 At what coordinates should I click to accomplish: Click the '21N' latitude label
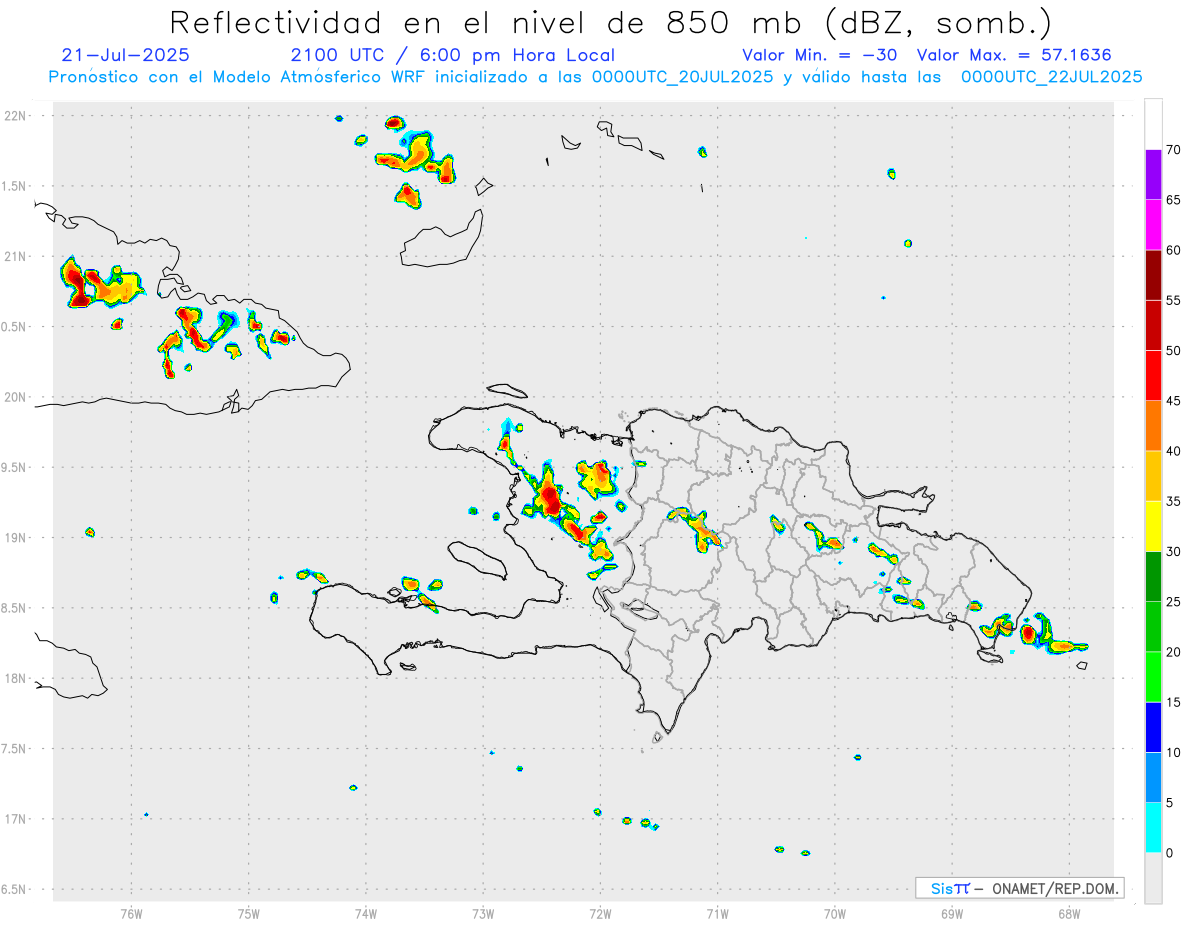click(17, 256)
